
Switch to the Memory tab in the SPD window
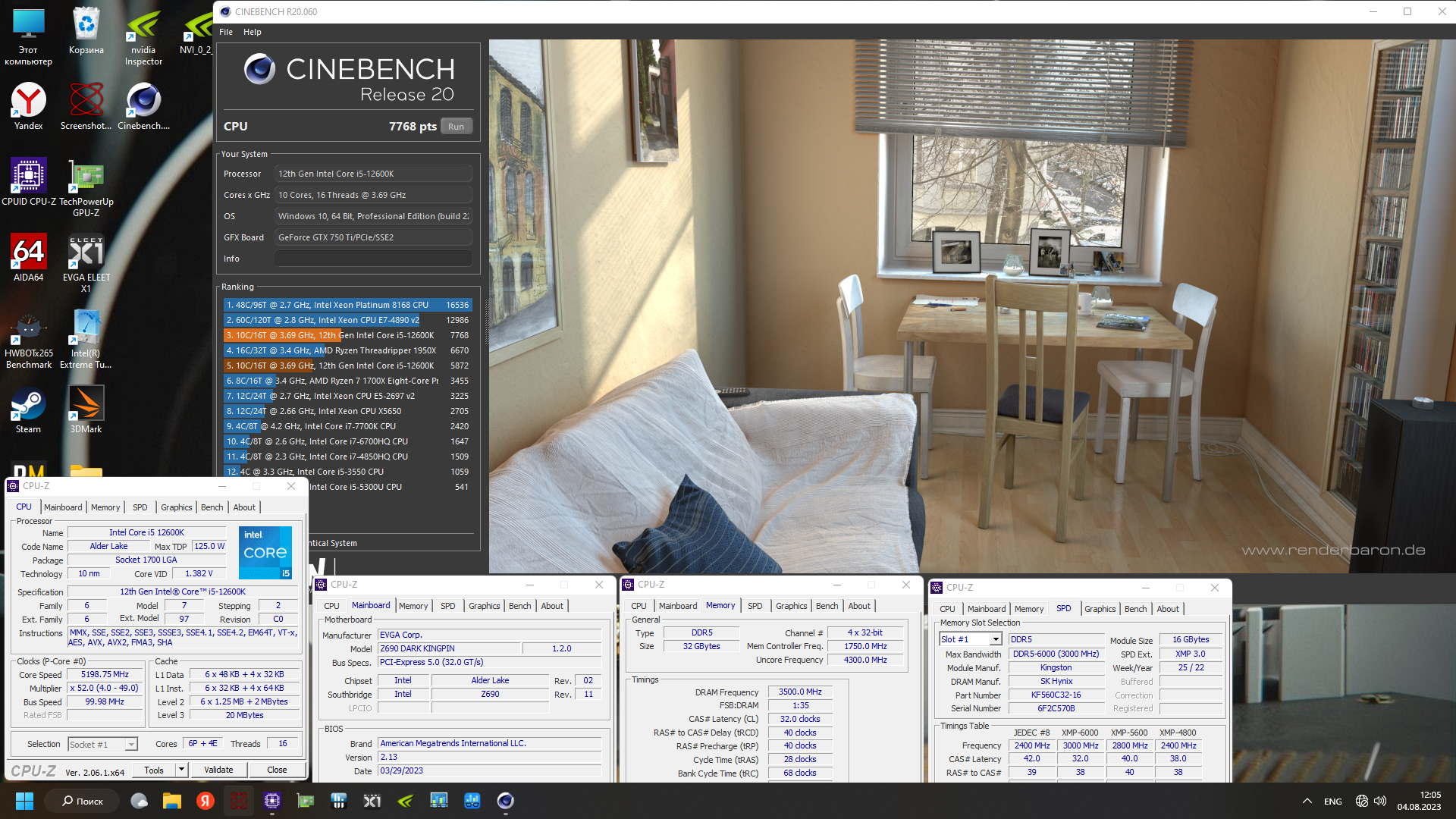point(1029,609)
